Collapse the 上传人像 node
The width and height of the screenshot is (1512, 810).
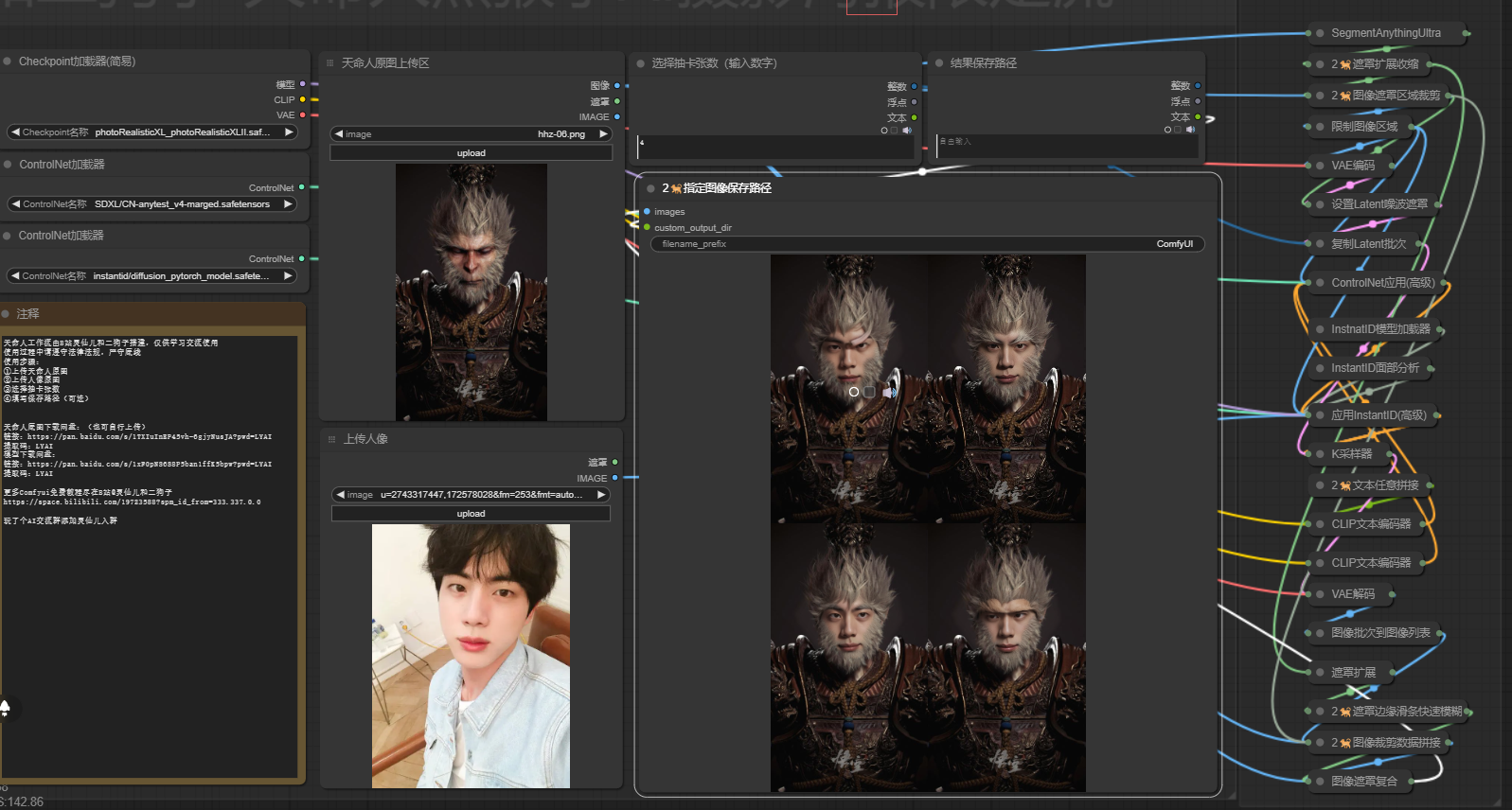(331, 439)
